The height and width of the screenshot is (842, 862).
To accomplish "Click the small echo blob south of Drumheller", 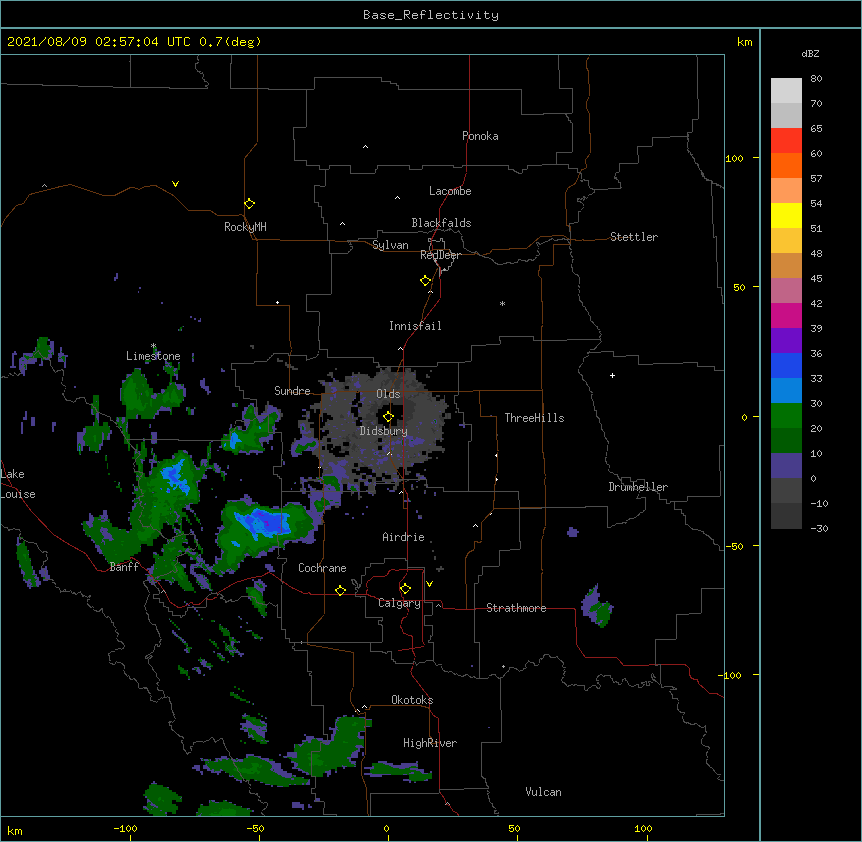I will pos(573,532).
